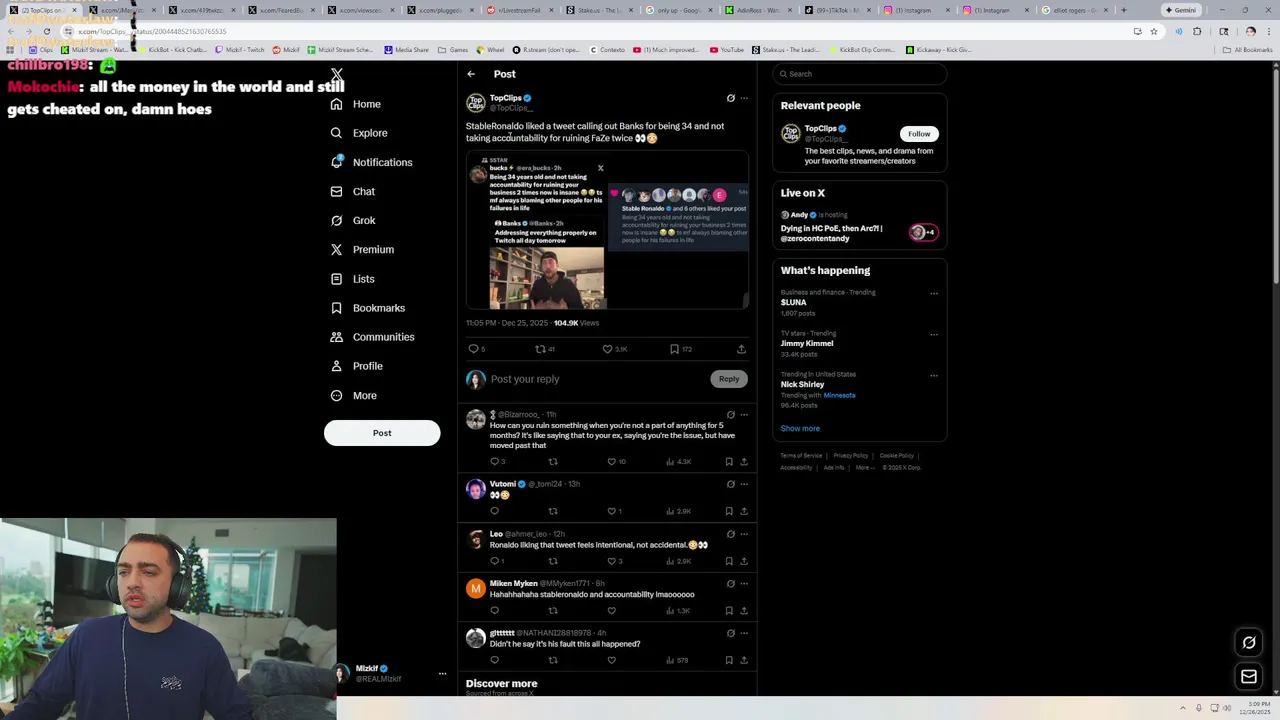The image size is (1280, 720).
Task: Like the Miken Myken reply
Action: pyautogui.click(x=611, y=611)
